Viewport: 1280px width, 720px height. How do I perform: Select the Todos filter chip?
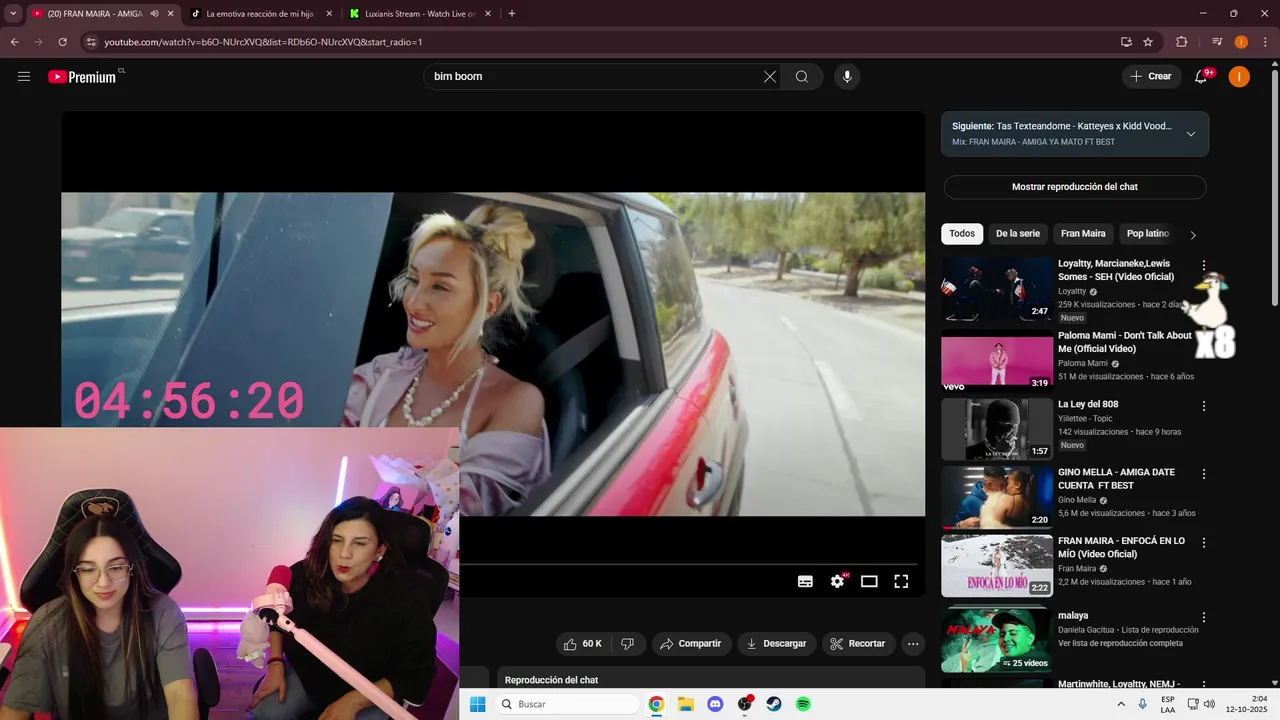coord(962,234)
